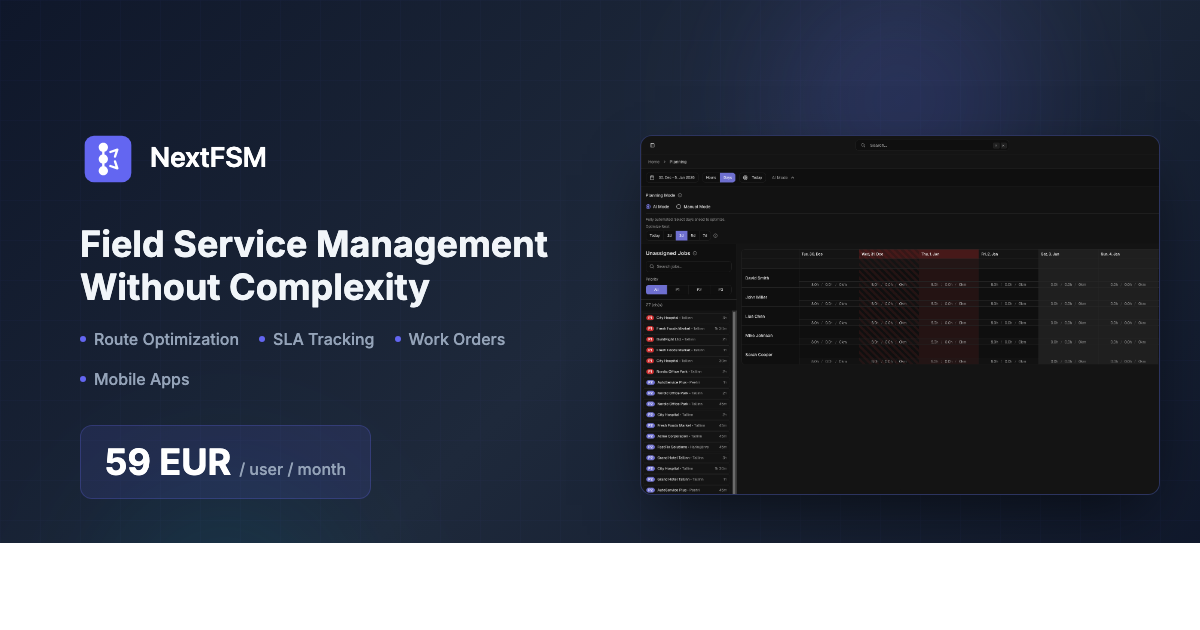Click the 59 EUR per user price box
Image resolution: width=1200 pixels, height=630 pixels.
225,462
